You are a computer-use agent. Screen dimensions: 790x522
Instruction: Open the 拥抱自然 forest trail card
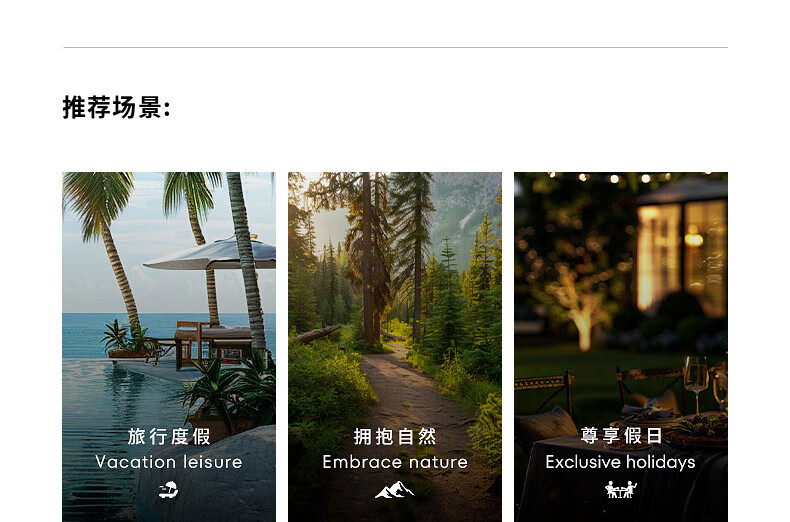coord(395,347)
